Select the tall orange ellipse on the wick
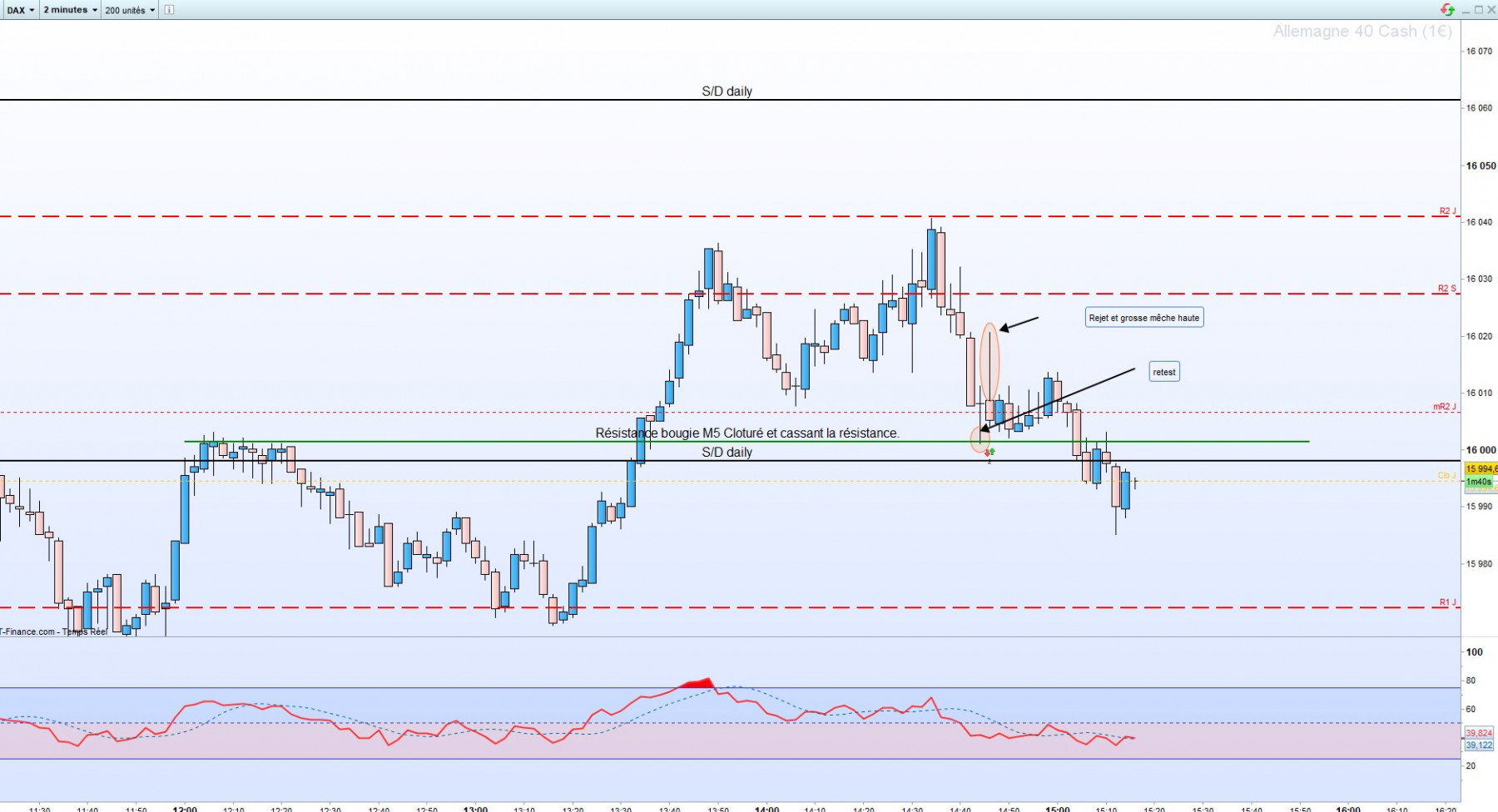This screenshot has width=1498, height=812. click(990, 362)
